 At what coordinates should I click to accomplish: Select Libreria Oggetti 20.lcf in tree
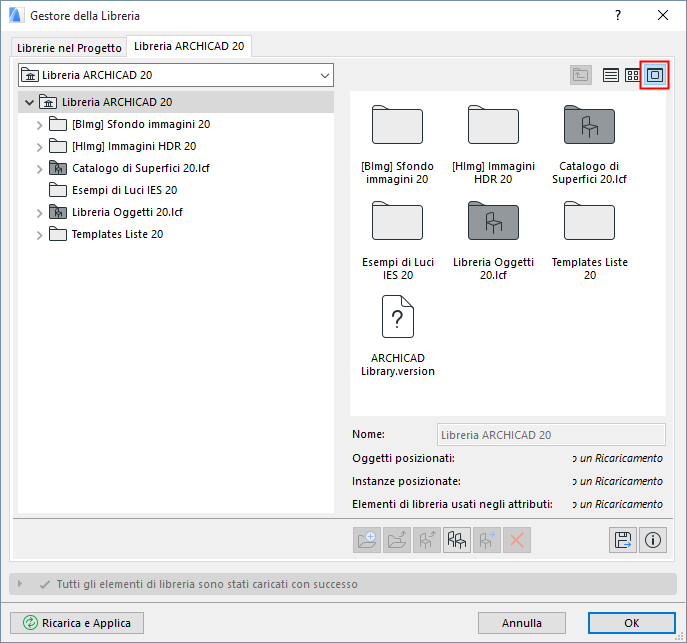pos(127,212)
